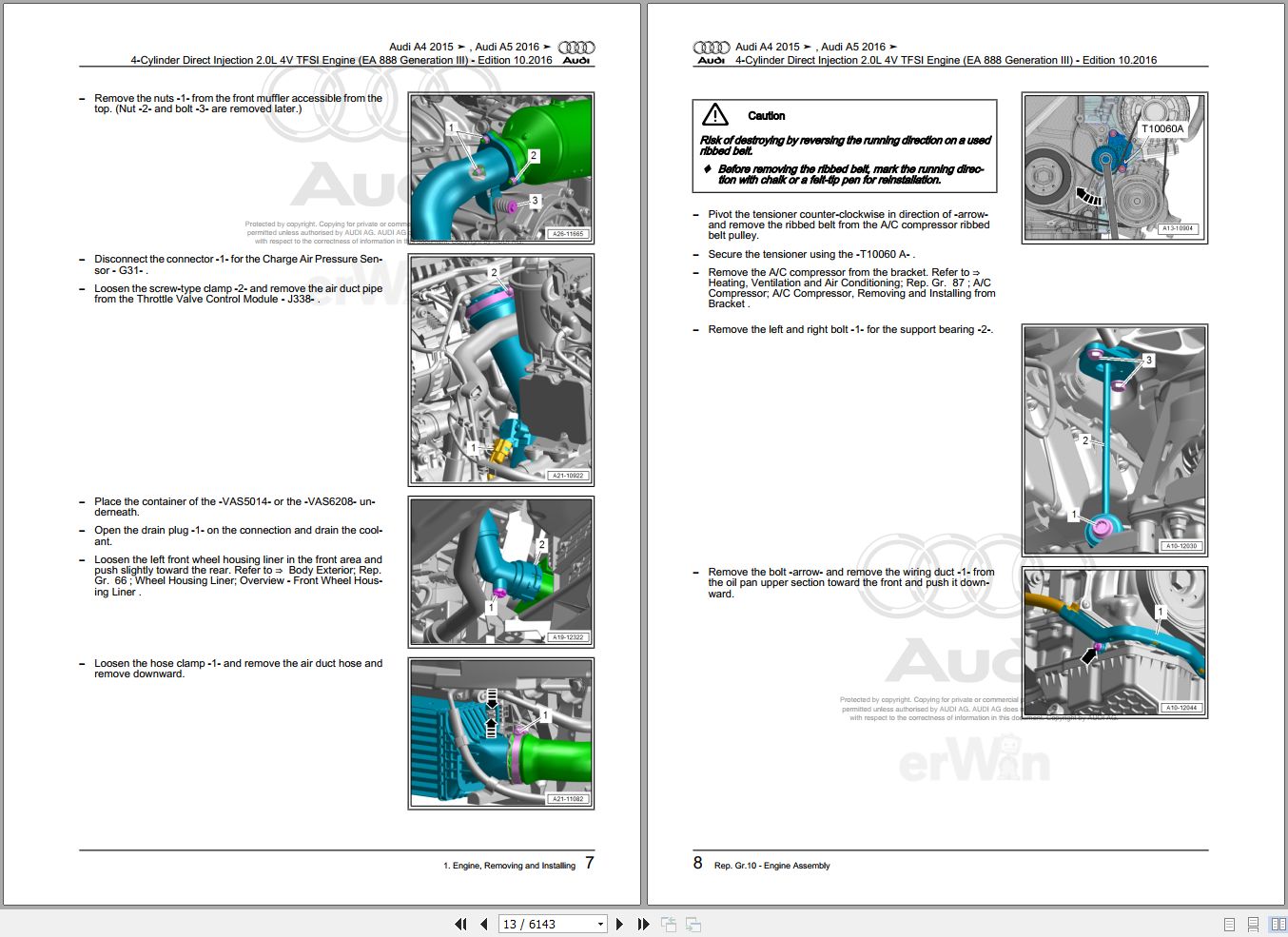1288x937 pixels.
Task: Switch to single page view
Action: 1229,924
